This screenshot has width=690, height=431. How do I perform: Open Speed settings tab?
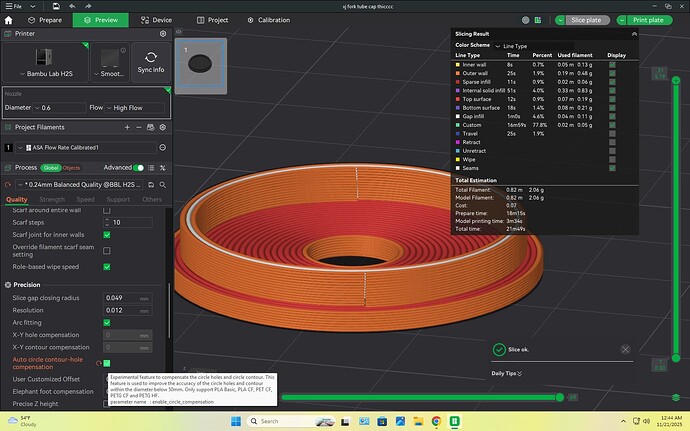85,199
